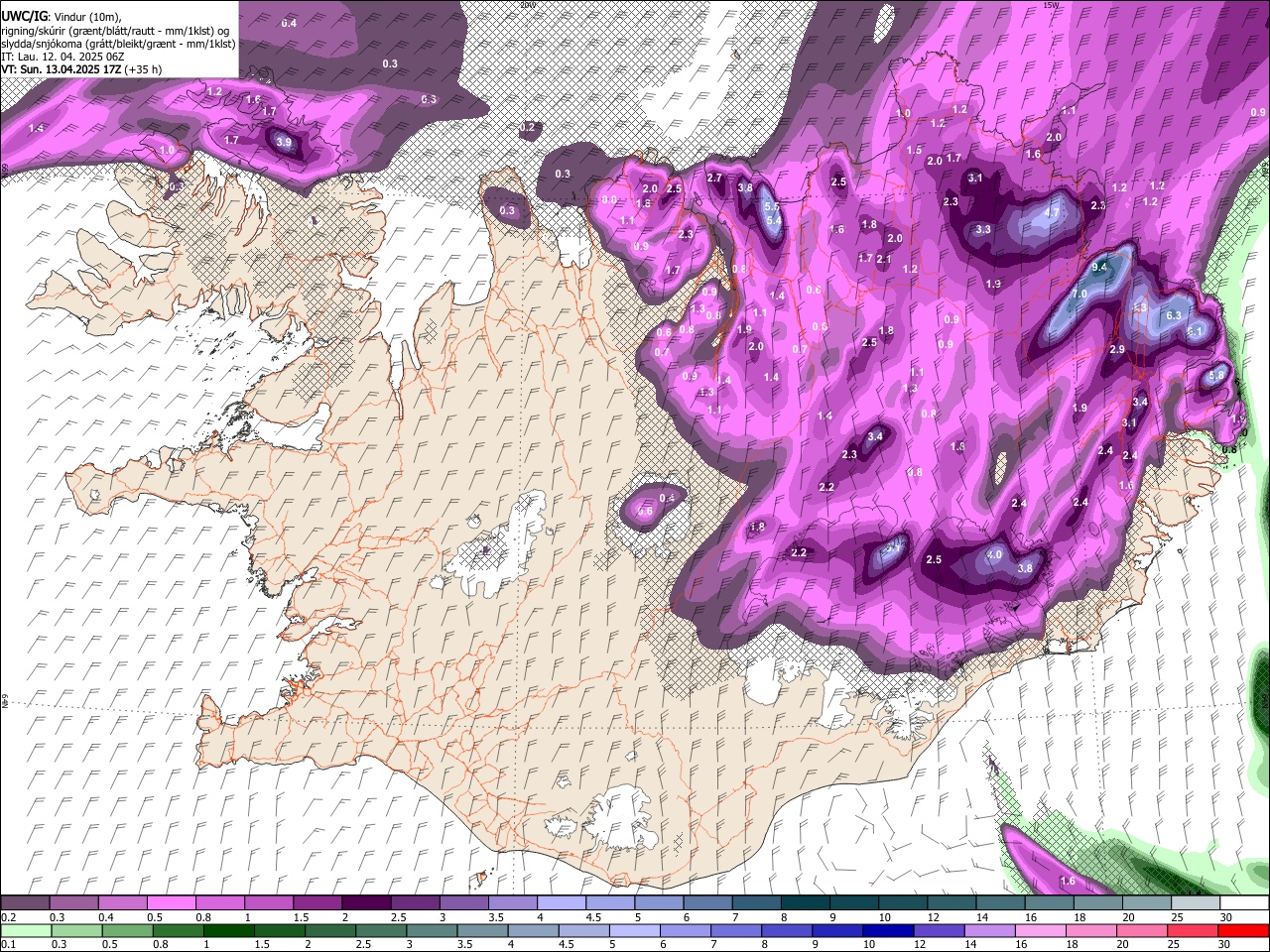
Task: Click the 2.9 value label on the map
Action: (x=1117, y=349)
